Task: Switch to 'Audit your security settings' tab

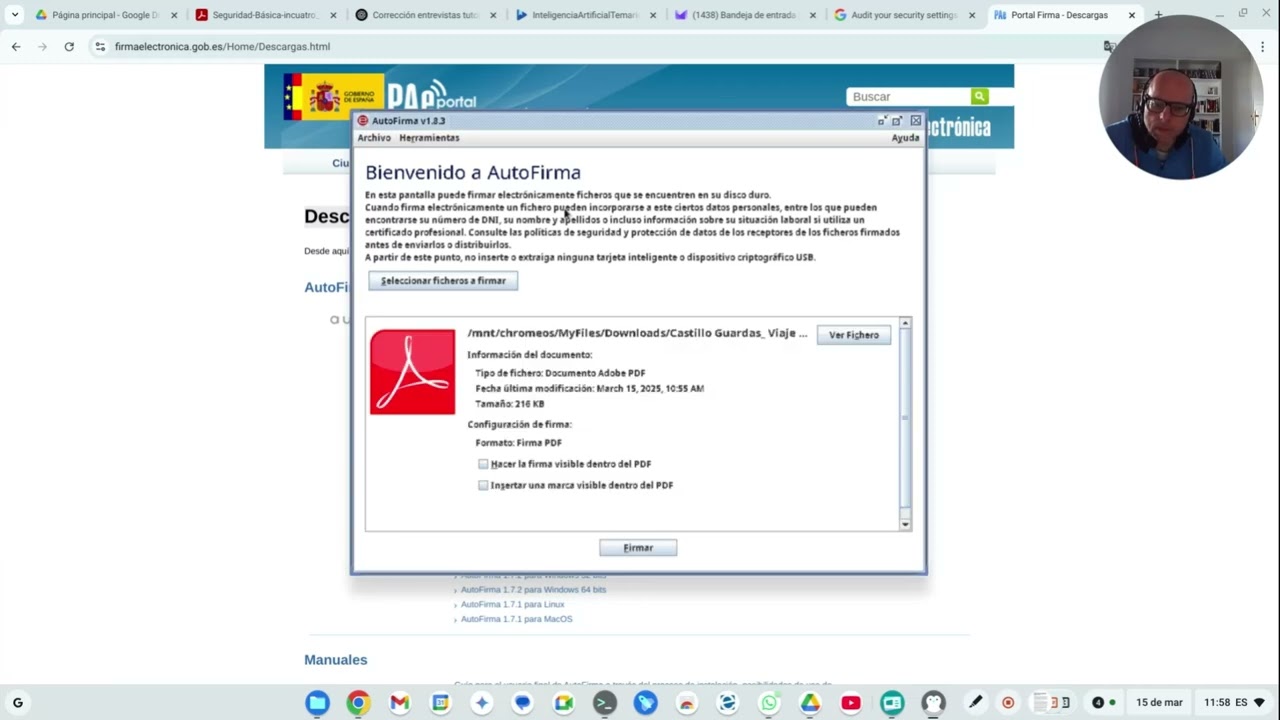Action: pyautogui.click(x=905, y=15)
